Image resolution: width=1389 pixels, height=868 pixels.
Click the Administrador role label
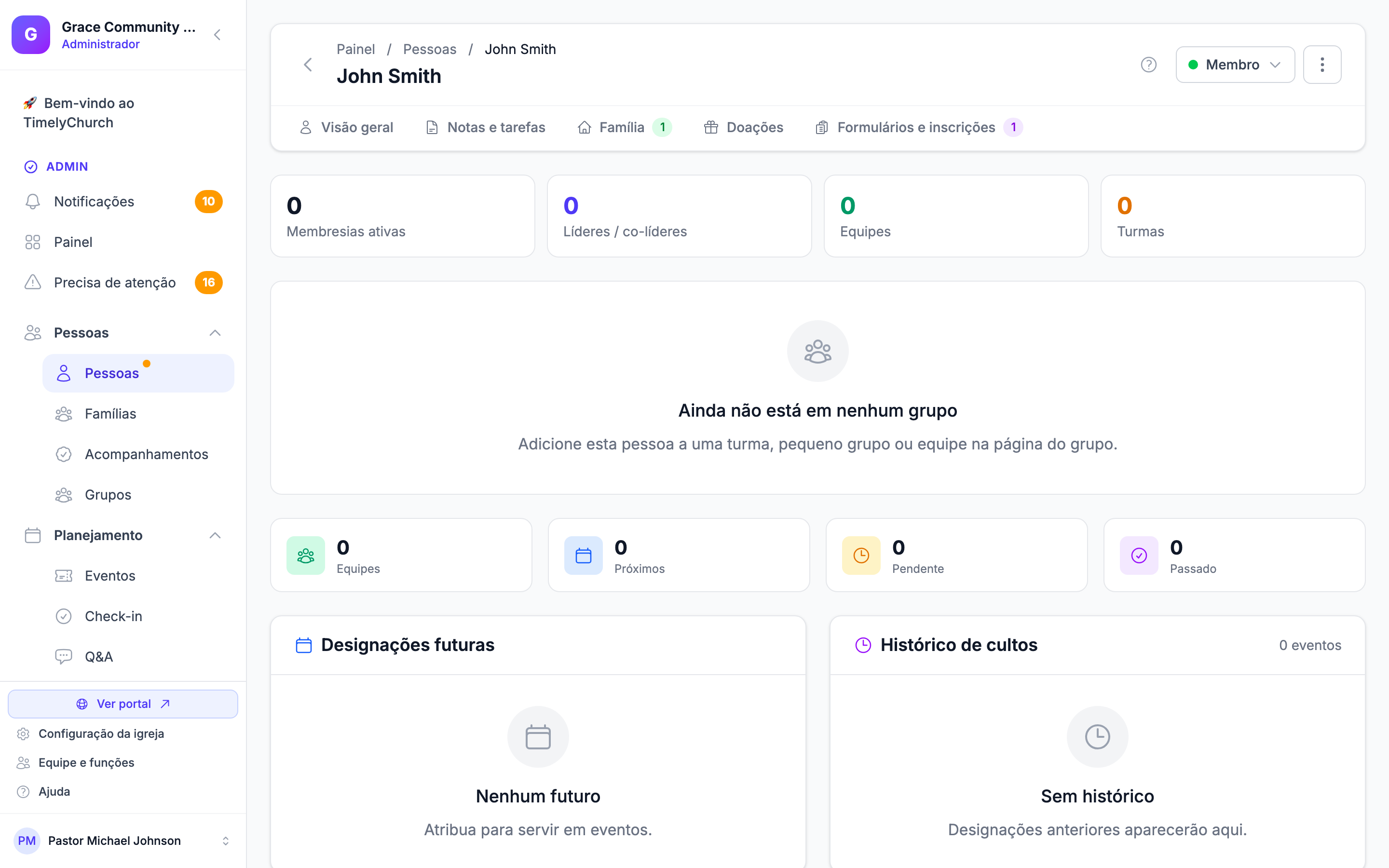(100, 44)
